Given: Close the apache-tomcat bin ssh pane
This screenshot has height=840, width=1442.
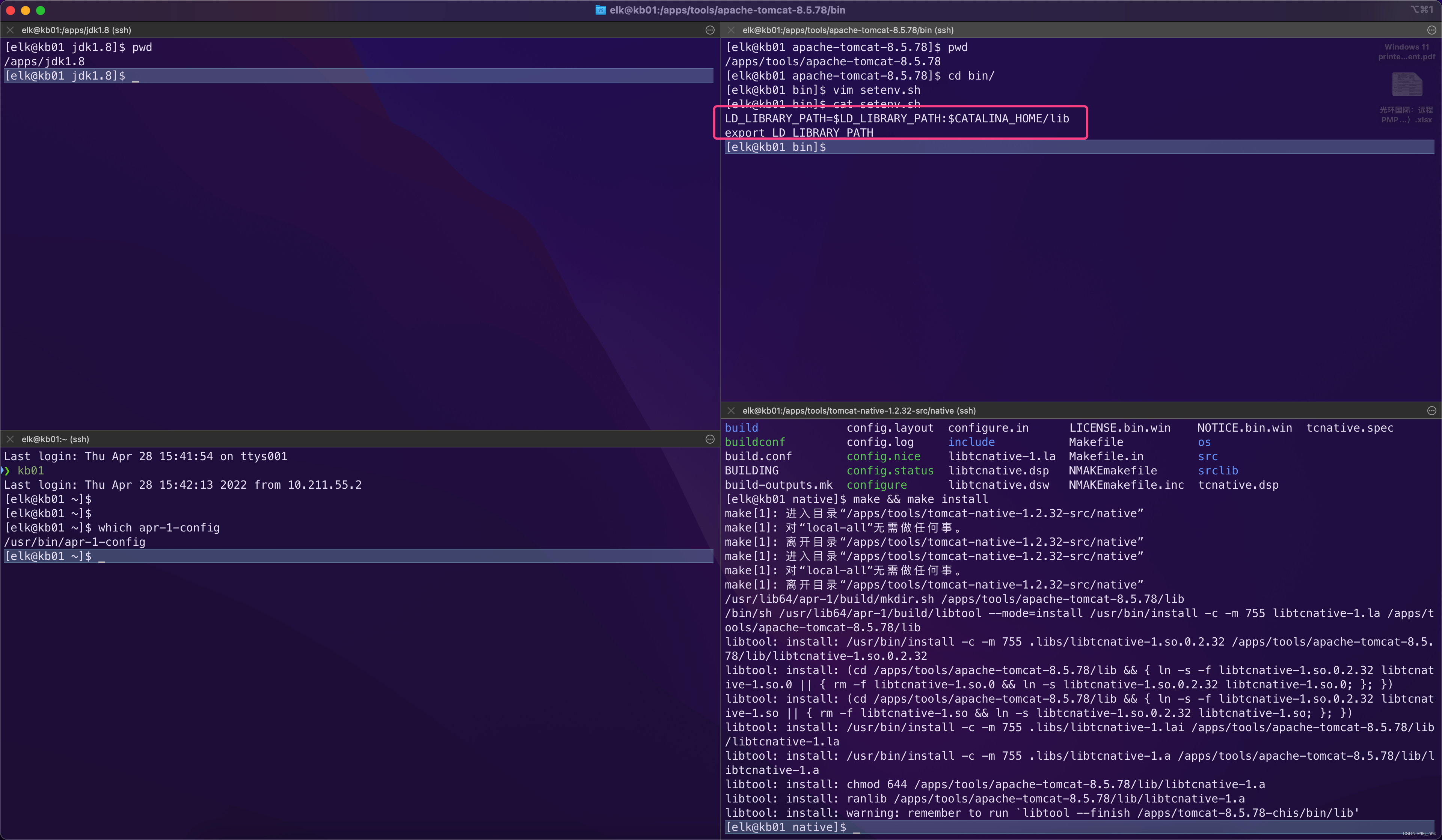Looking at the screenshot, I should click(x=731, y=30).
